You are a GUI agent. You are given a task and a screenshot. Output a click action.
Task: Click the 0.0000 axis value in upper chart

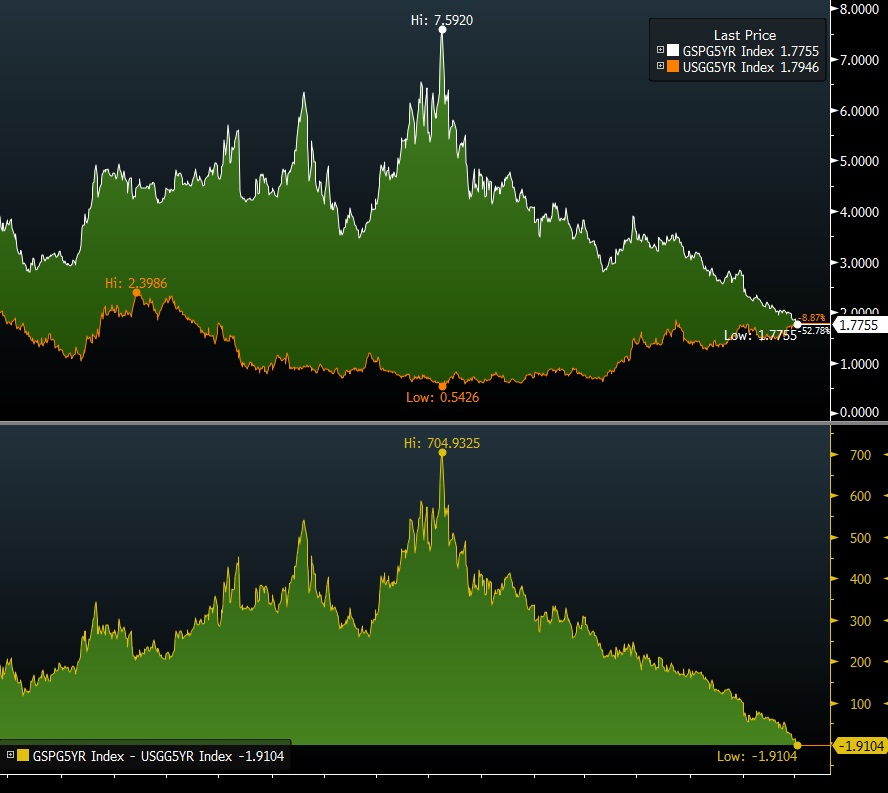coord(859,412)
